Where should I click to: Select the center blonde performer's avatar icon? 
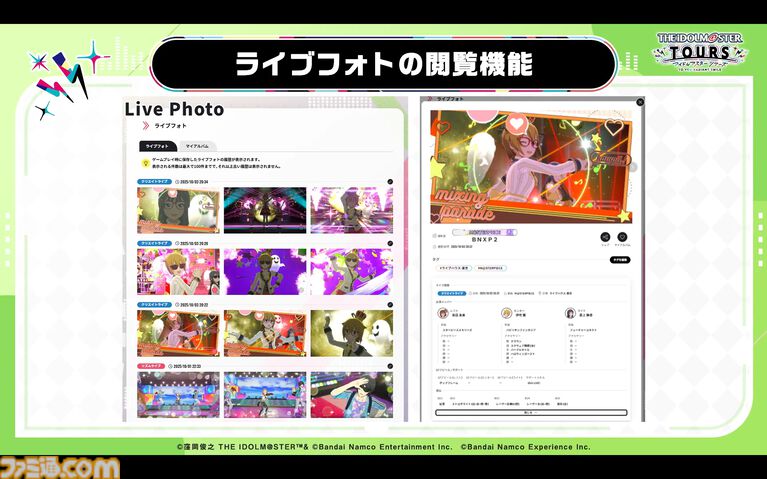(508, 313)
